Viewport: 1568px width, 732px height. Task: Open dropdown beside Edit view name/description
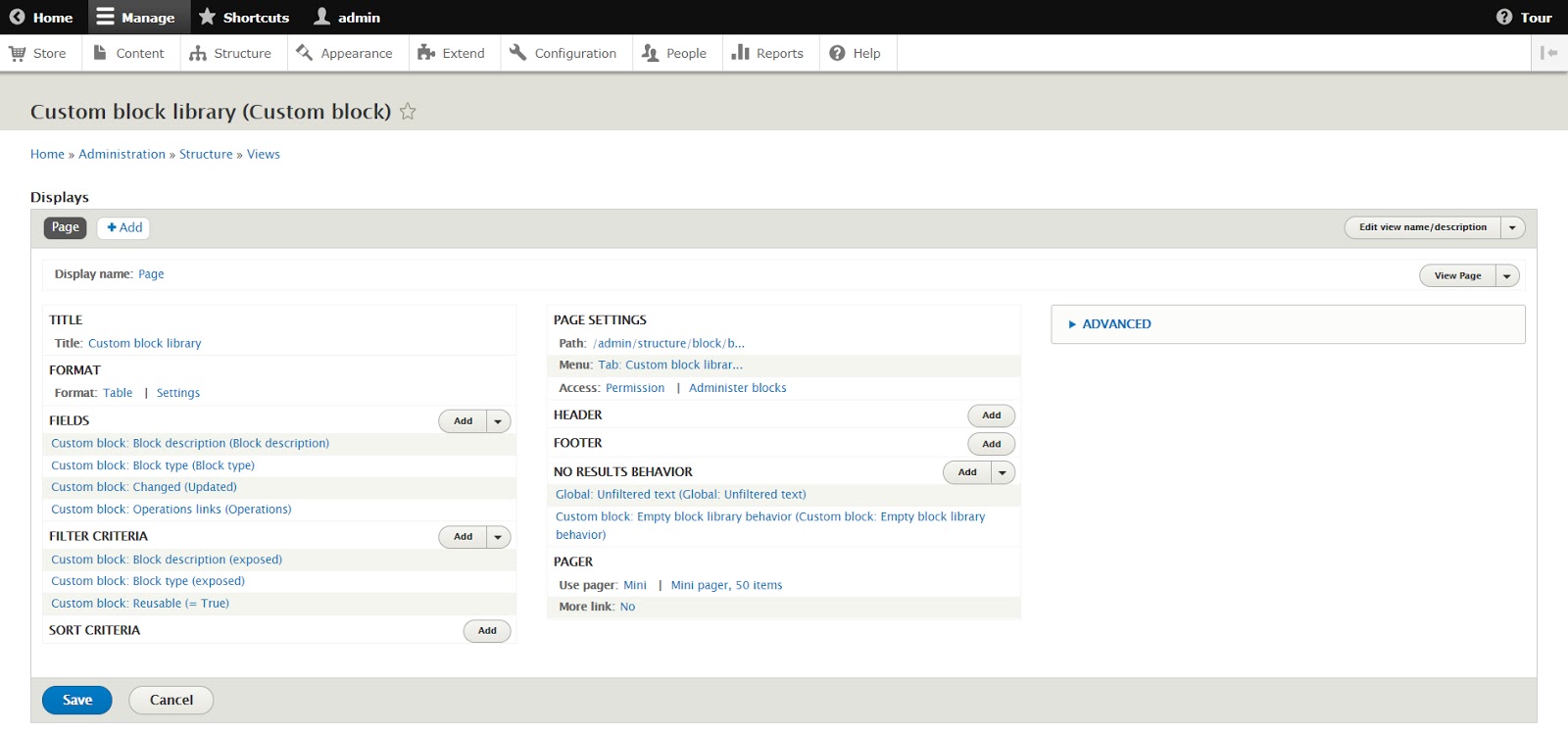[x=1512, y=227]
